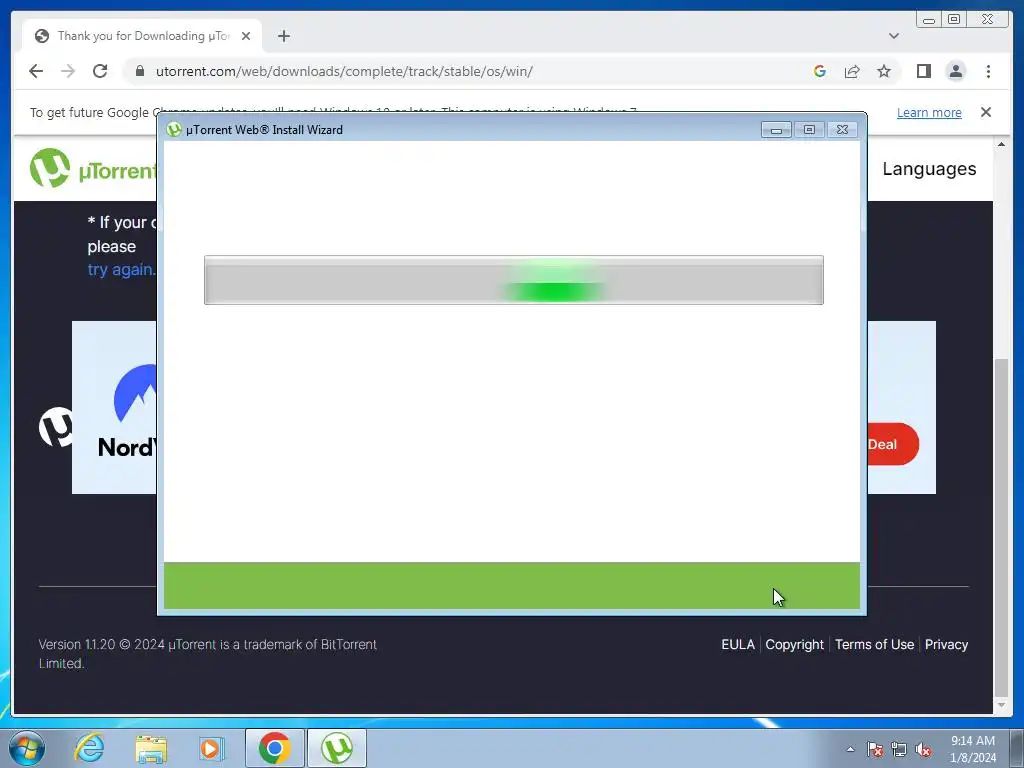Click the scrollbar down arrow

pos(1001,705)
